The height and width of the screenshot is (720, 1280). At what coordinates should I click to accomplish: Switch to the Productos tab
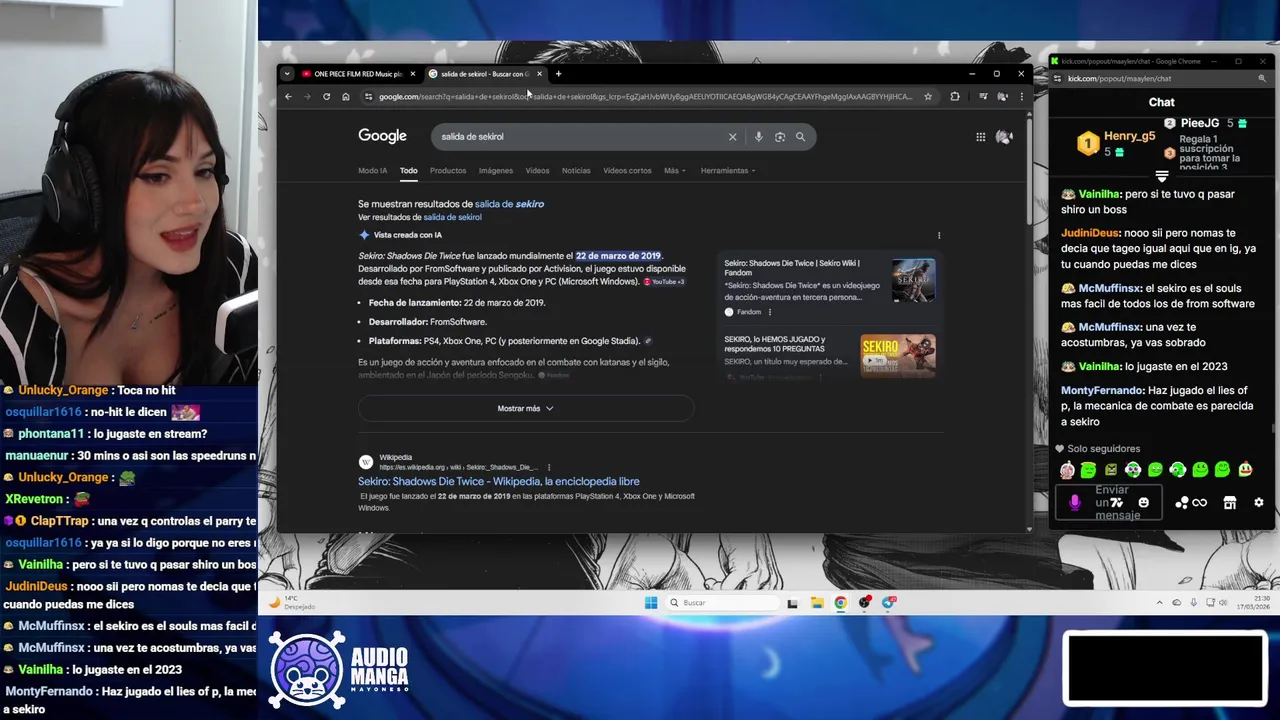click(x=448, y=171)
